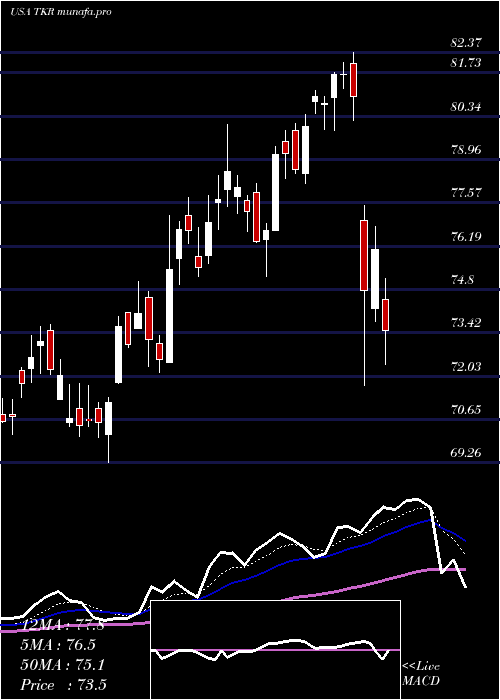Click inside the MACD inset chart
This screenshot has height=700, width=500.
tap(275, 650)
